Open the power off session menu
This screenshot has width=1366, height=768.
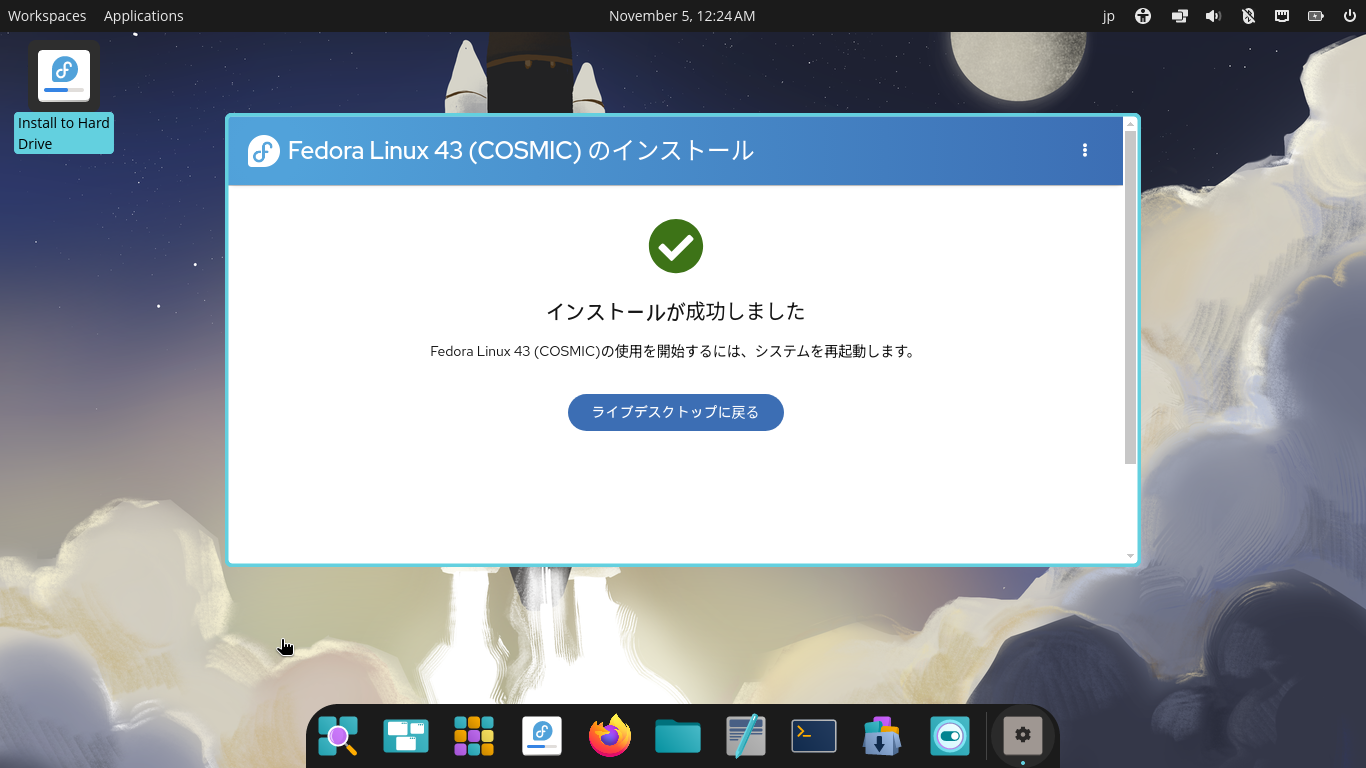coord(1350,16)
